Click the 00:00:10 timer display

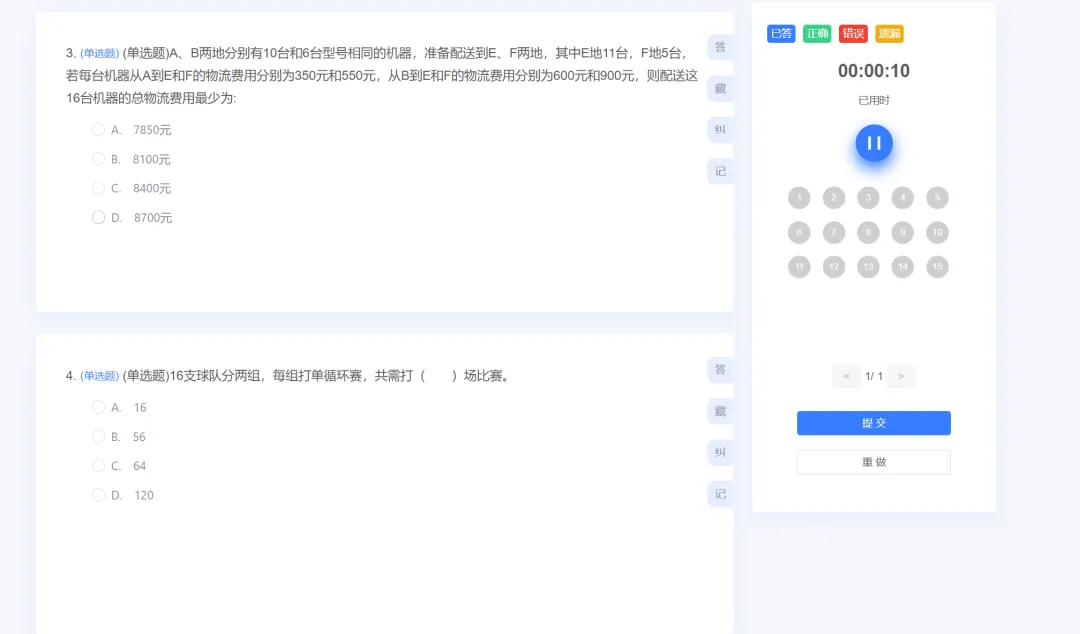(873, 71)
